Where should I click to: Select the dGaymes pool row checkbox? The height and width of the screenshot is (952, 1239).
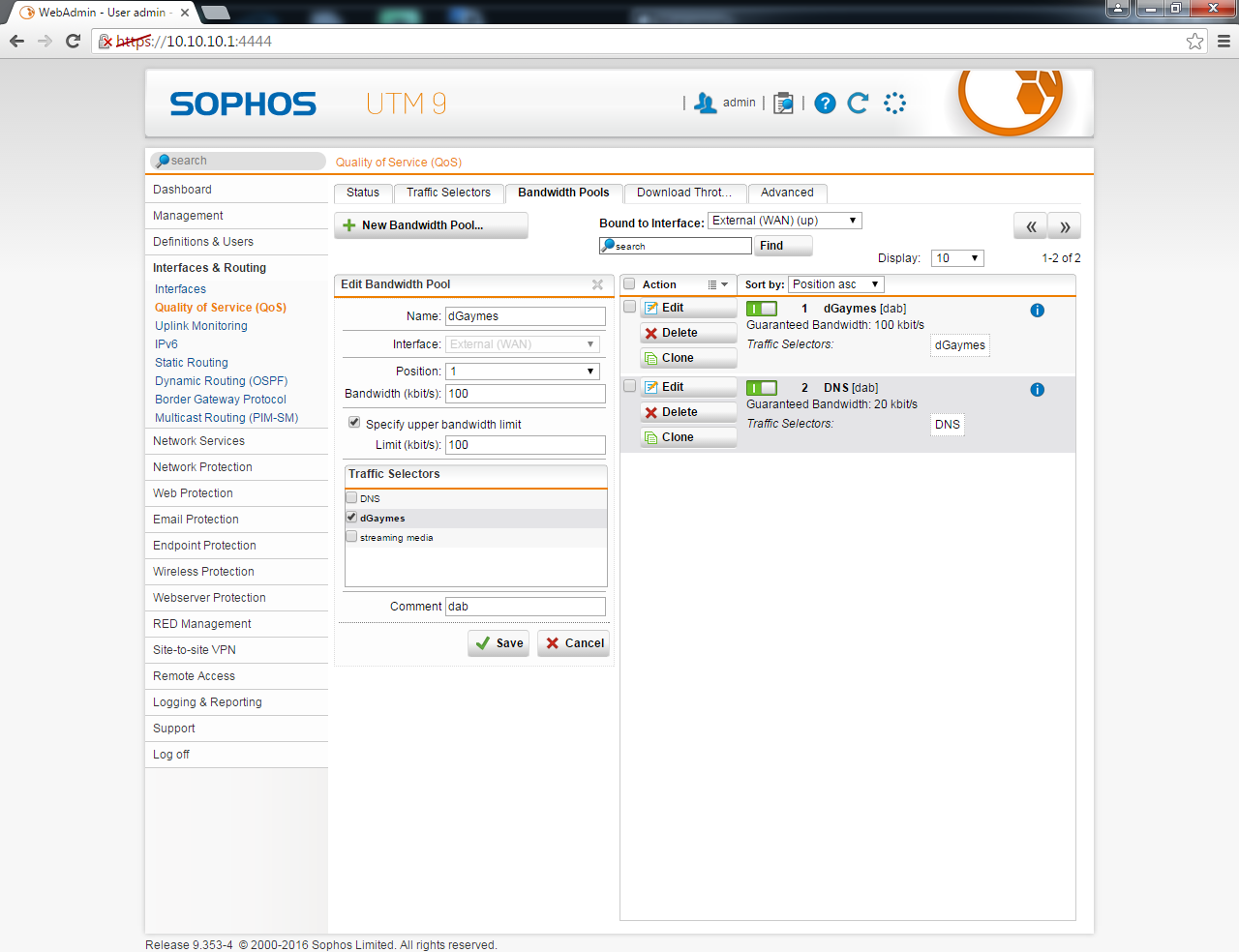[x=630, y=307]
